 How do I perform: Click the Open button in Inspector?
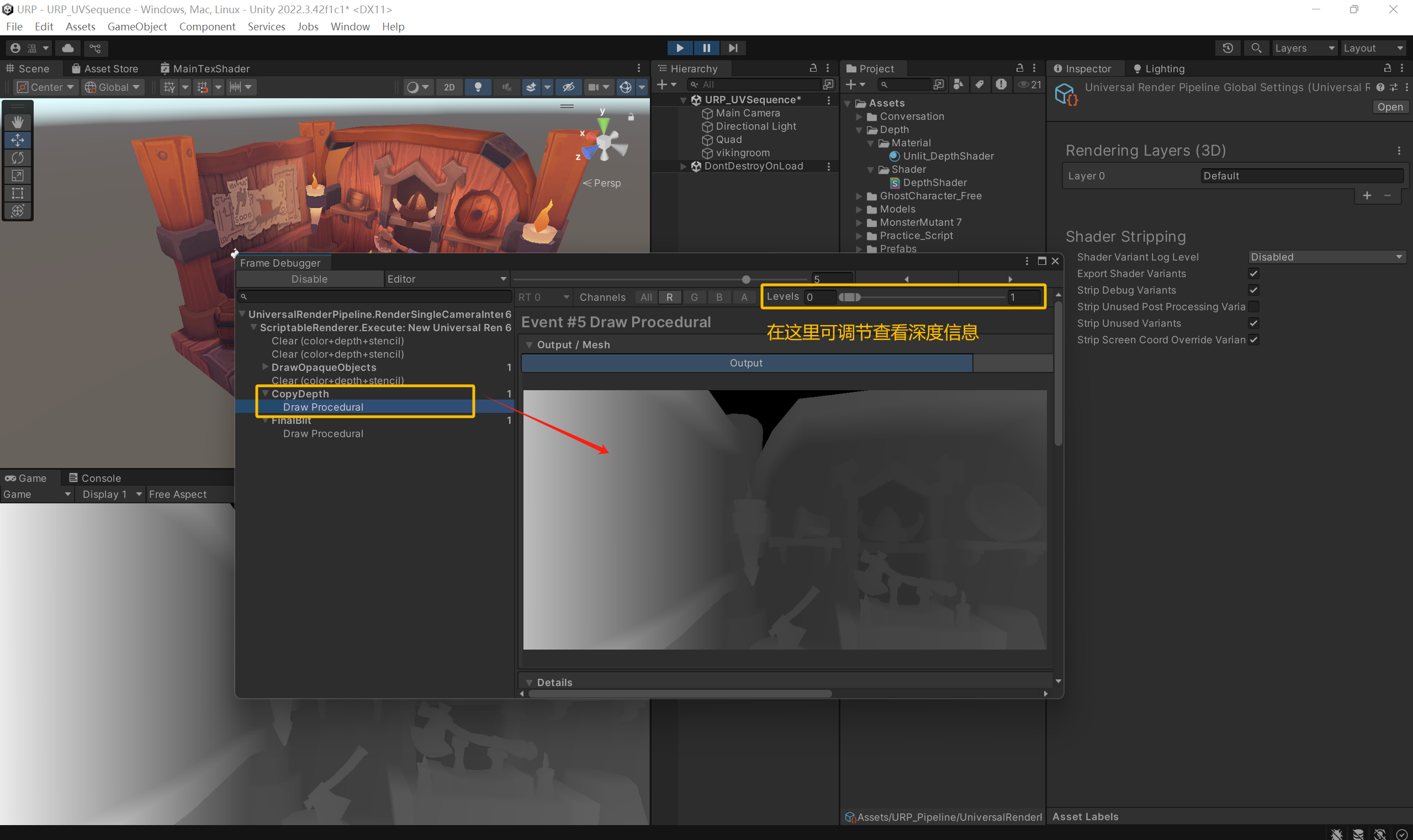click(x=1389, y=107)
